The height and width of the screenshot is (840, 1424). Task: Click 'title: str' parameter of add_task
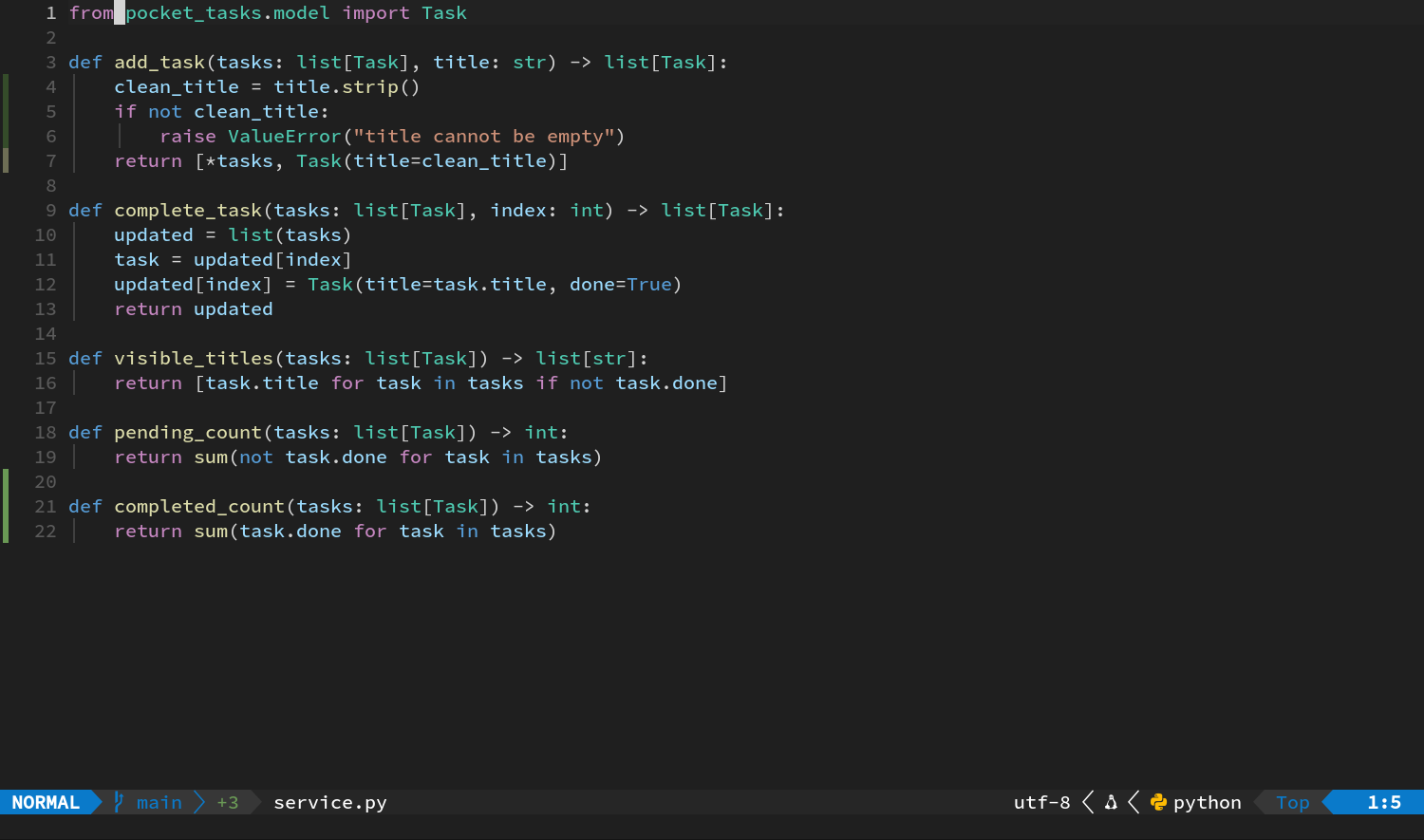pyautogui.click(x=490, y=63)
